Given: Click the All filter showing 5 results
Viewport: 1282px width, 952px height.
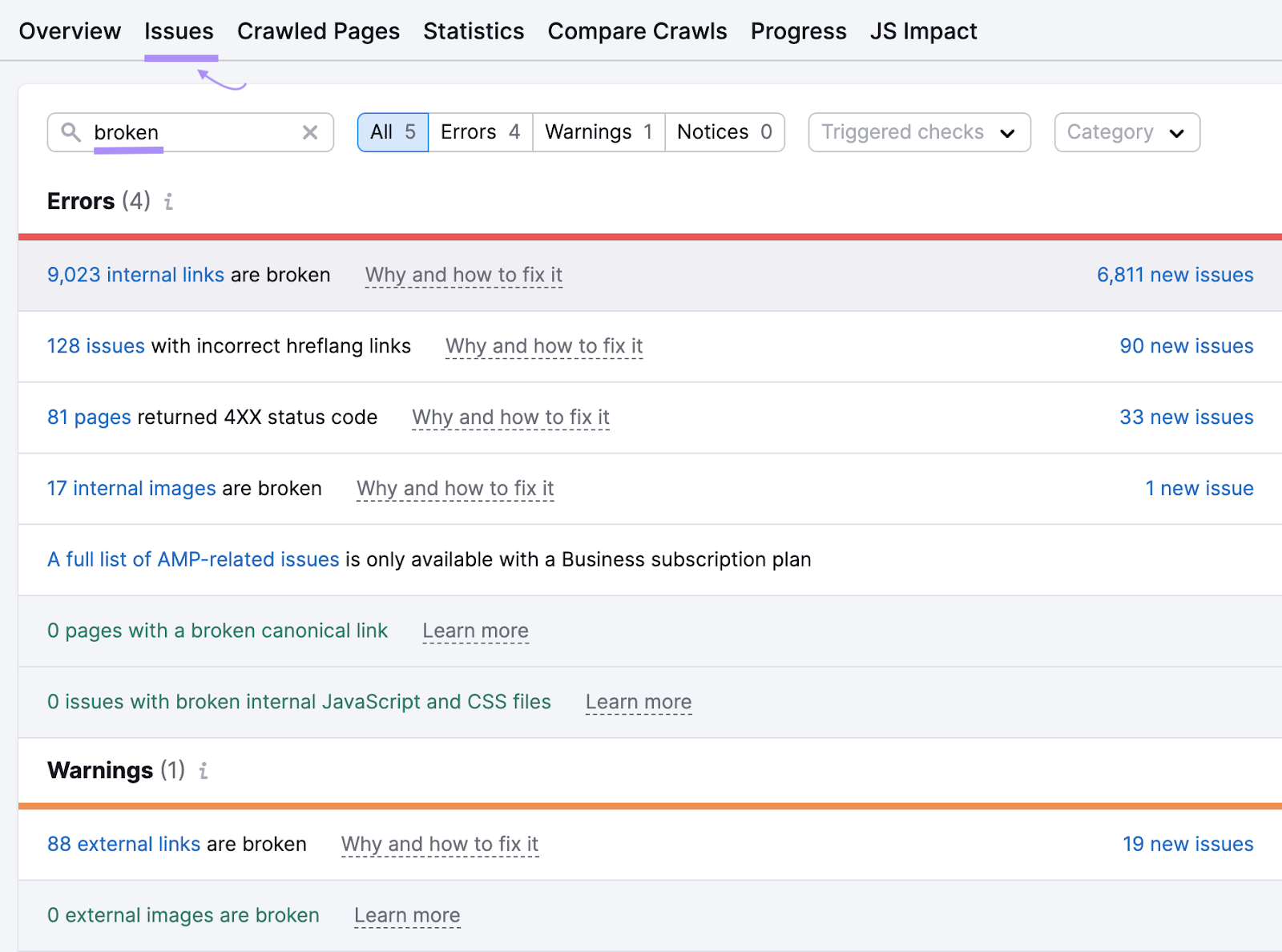Looking at the screenshot, I should point(392,132).
